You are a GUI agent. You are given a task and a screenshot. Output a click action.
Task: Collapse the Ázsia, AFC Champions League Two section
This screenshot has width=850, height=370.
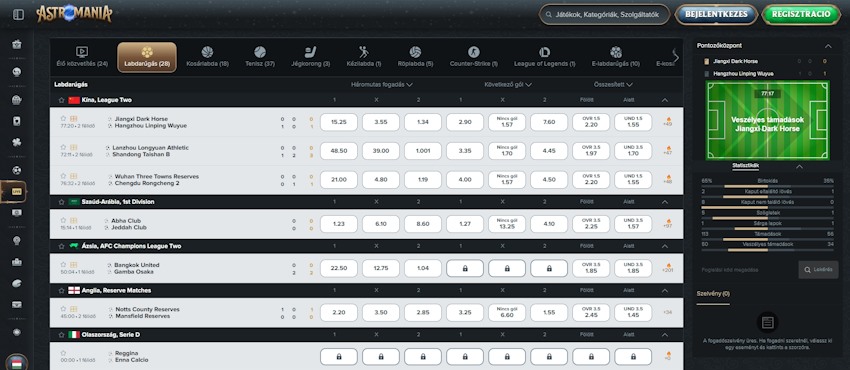665,246
